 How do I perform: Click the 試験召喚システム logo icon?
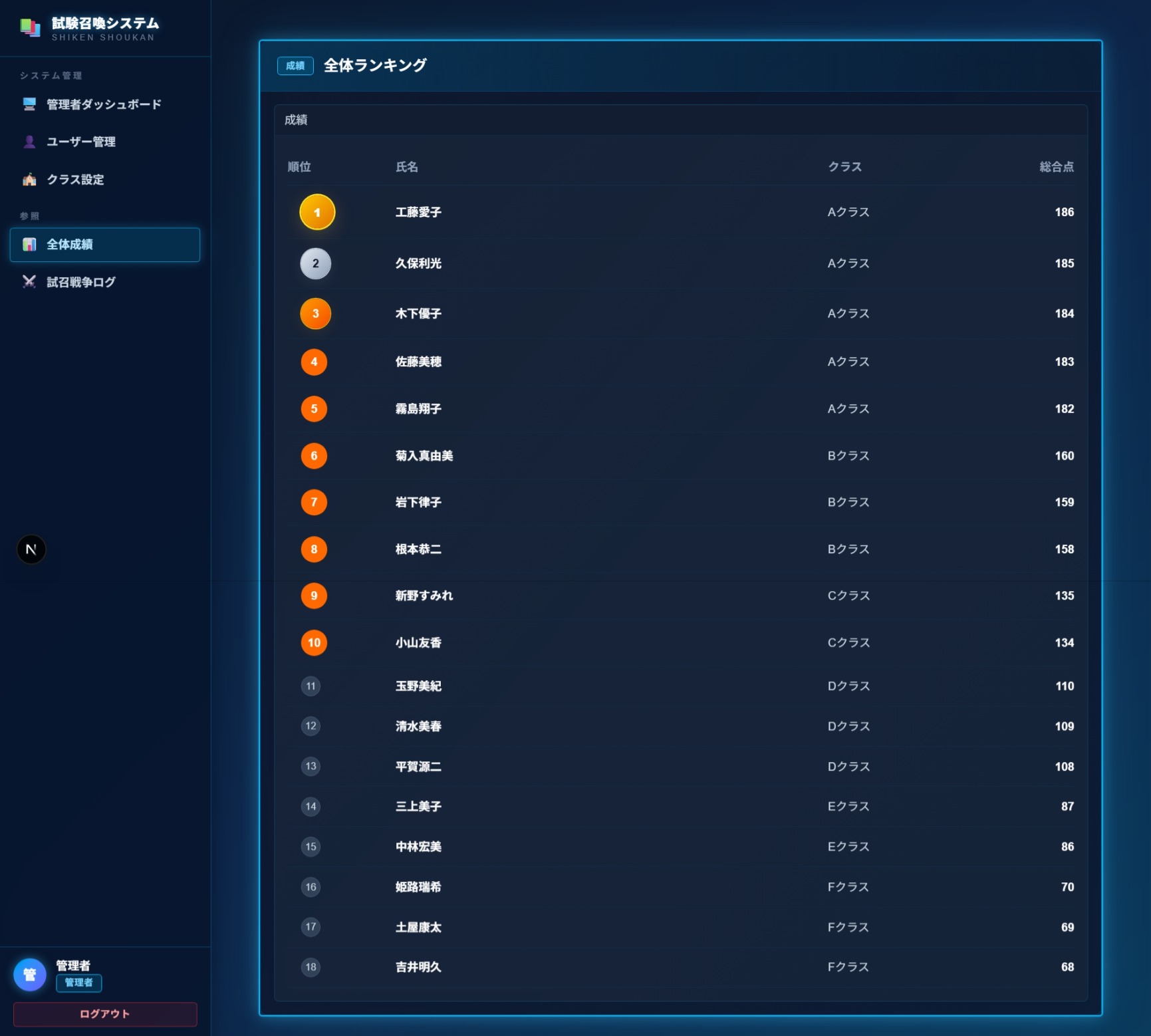coord(30,28)
